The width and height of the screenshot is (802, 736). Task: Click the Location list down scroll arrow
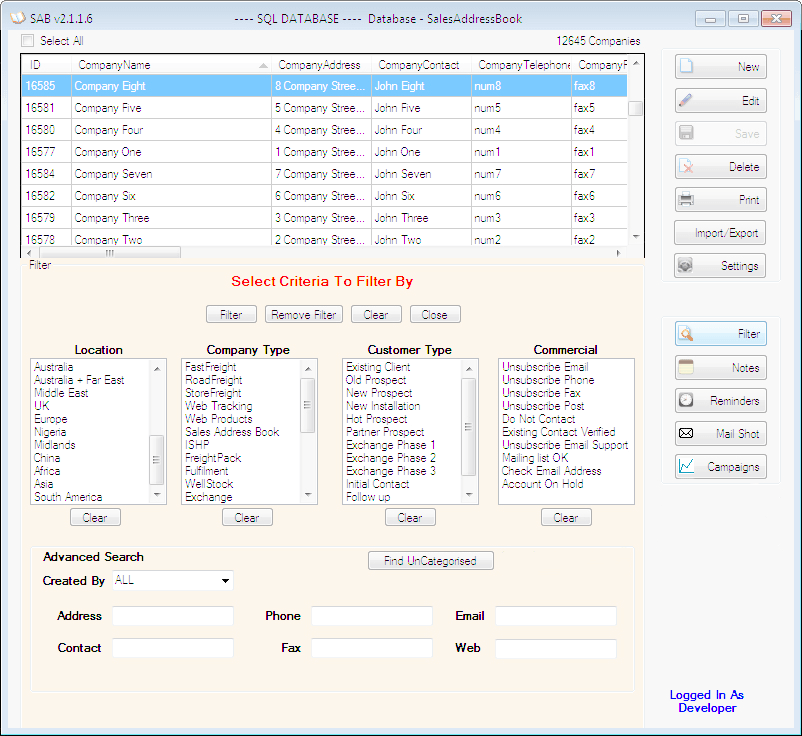point(157,495)
